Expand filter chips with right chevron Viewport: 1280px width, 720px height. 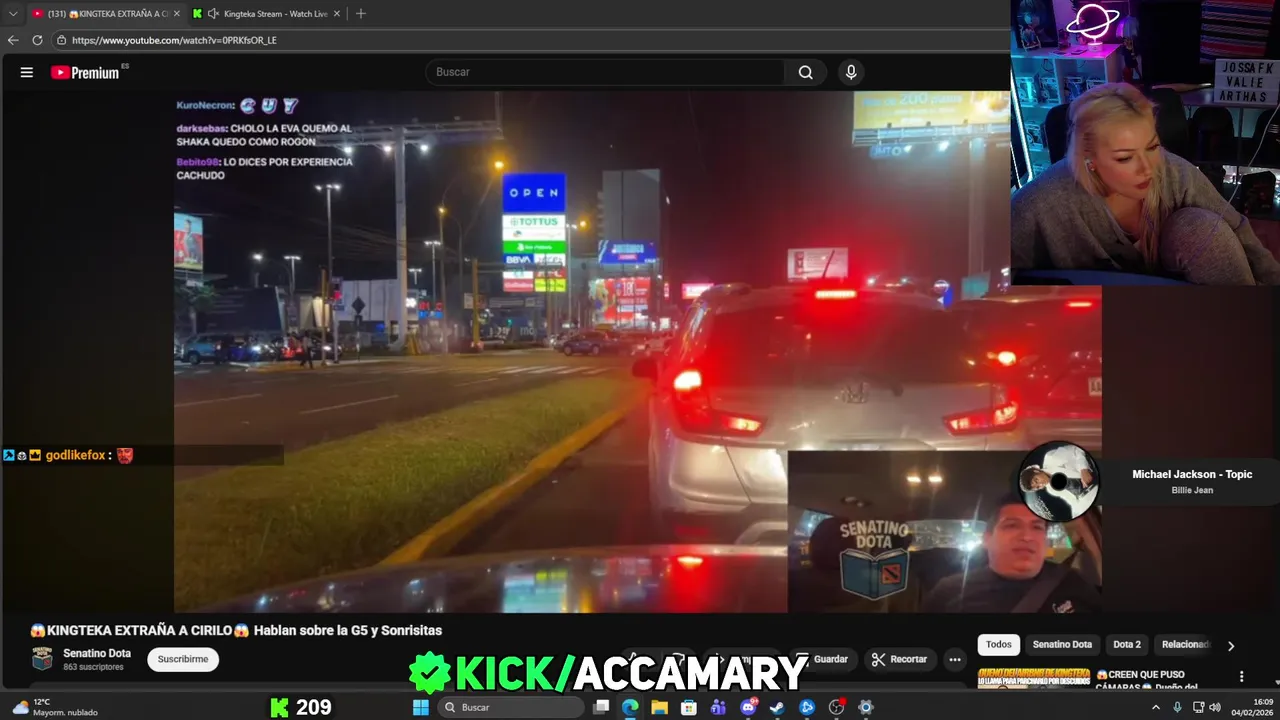pyautogui.click(x=1231, y=645)
